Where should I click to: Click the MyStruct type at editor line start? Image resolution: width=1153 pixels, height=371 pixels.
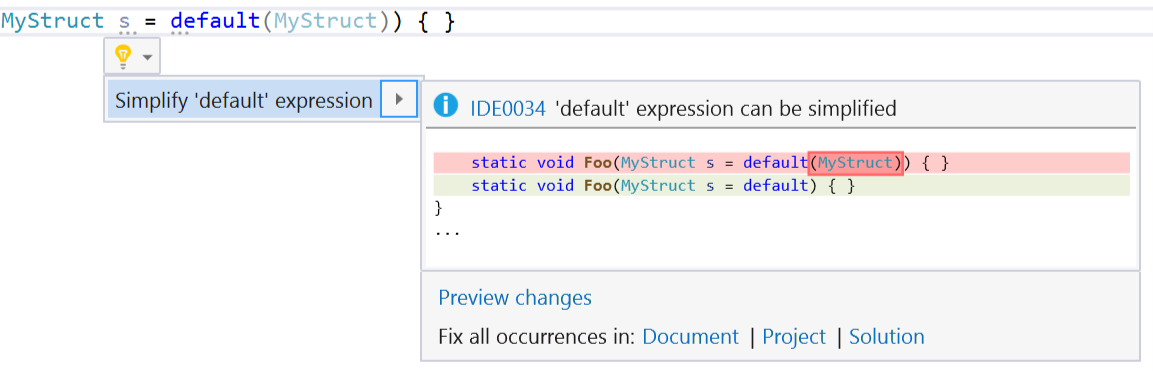click(x=52, y=21)
